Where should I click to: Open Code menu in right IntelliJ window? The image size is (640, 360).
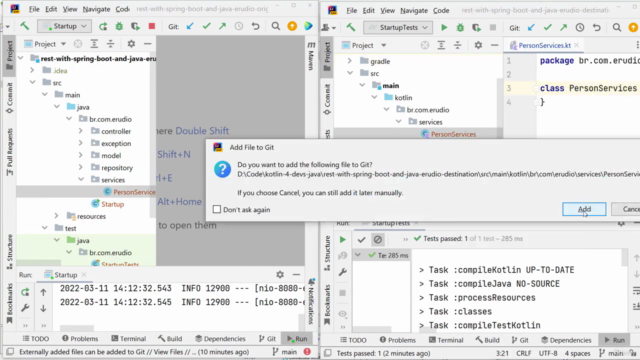pyautogui.click(x=441, y=10)
